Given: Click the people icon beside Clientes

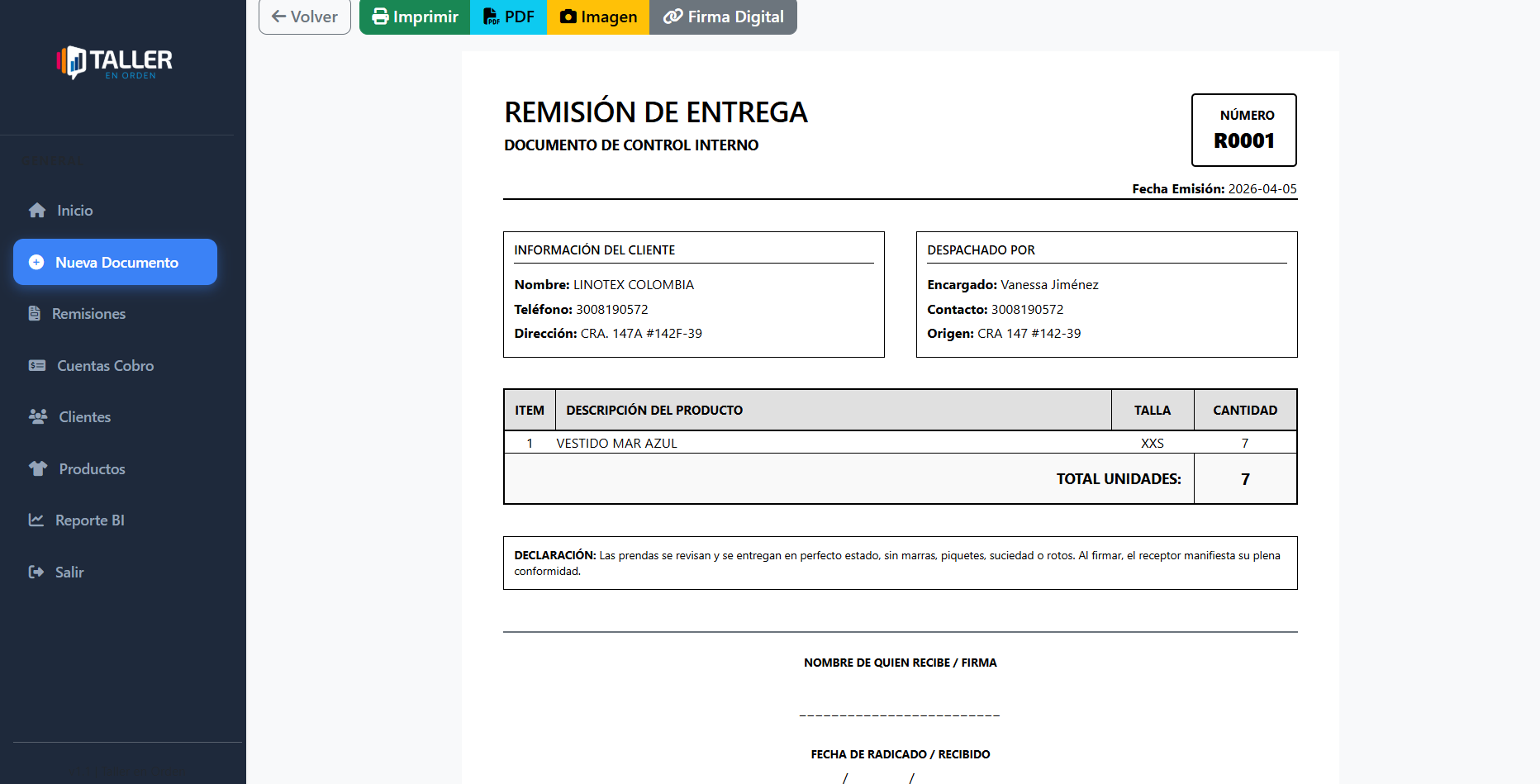Looking at the screenshot, I should tap(38, 417).
